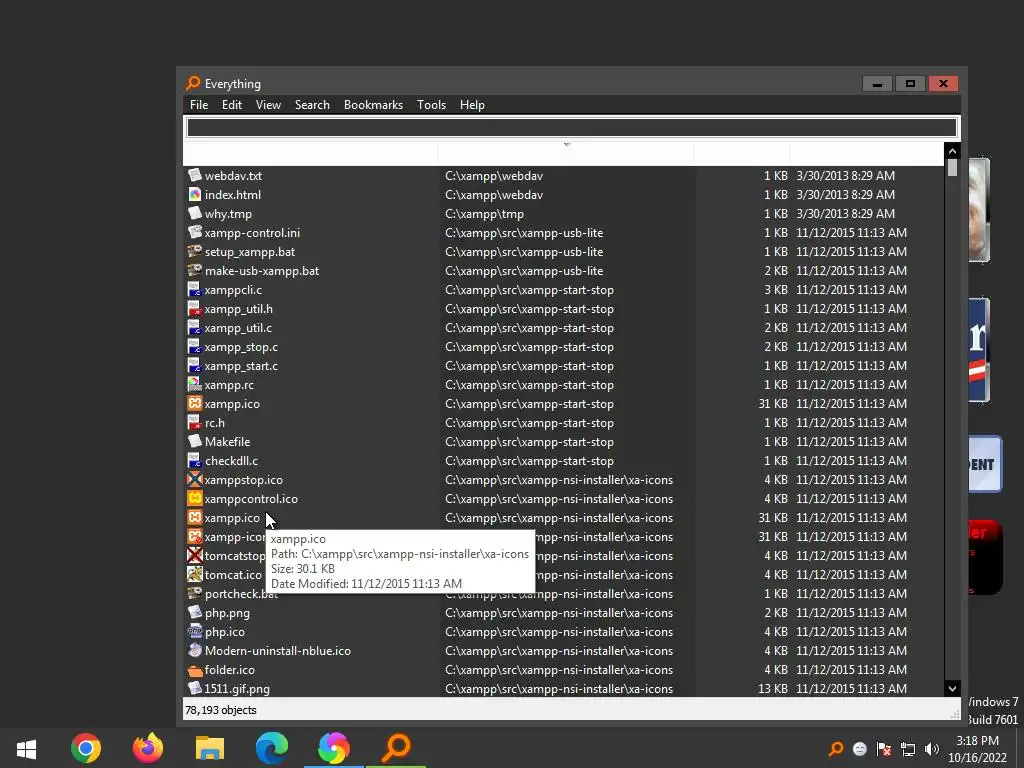1024x768 pixels.
Task: Select the Modern-uninstall-nblue.ico file icon
Action: [x=195, y=650]
